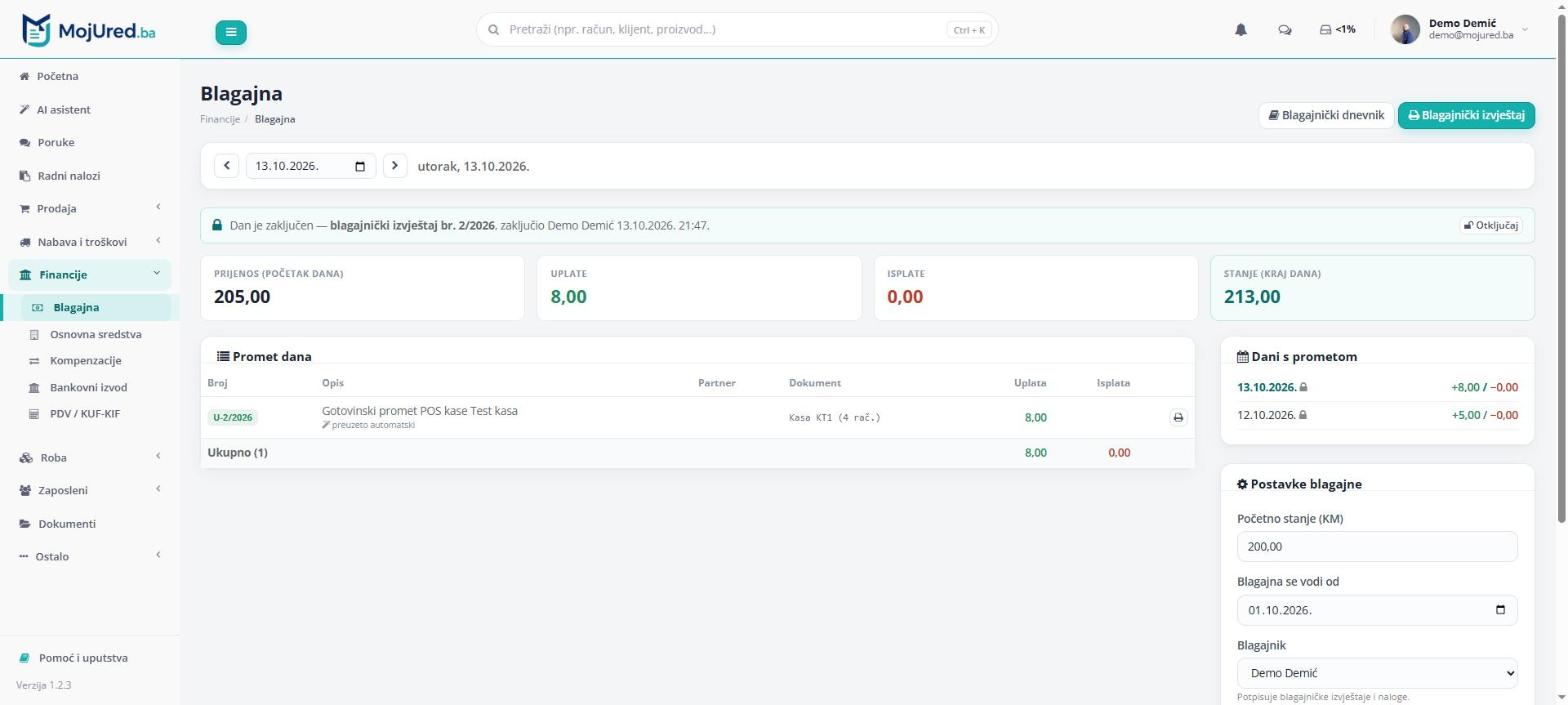Unlock the day with Otključaj

click(x=1491, y=225)
